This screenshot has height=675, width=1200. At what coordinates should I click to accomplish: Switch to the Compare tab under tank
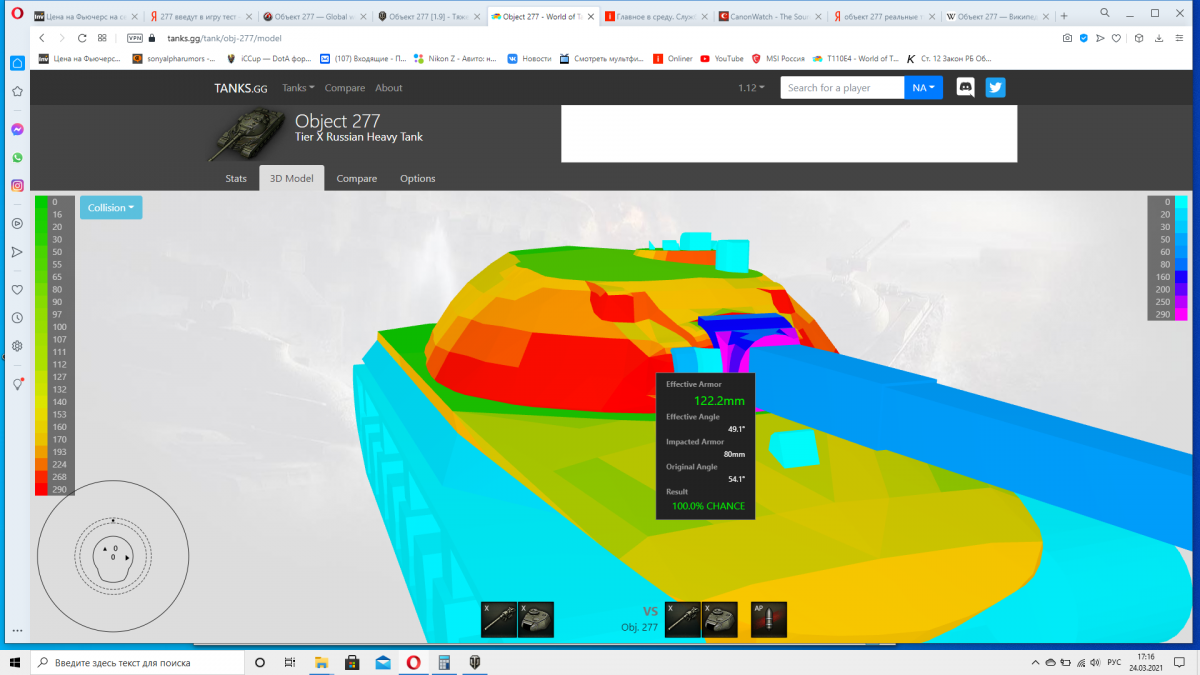[357, 179]
